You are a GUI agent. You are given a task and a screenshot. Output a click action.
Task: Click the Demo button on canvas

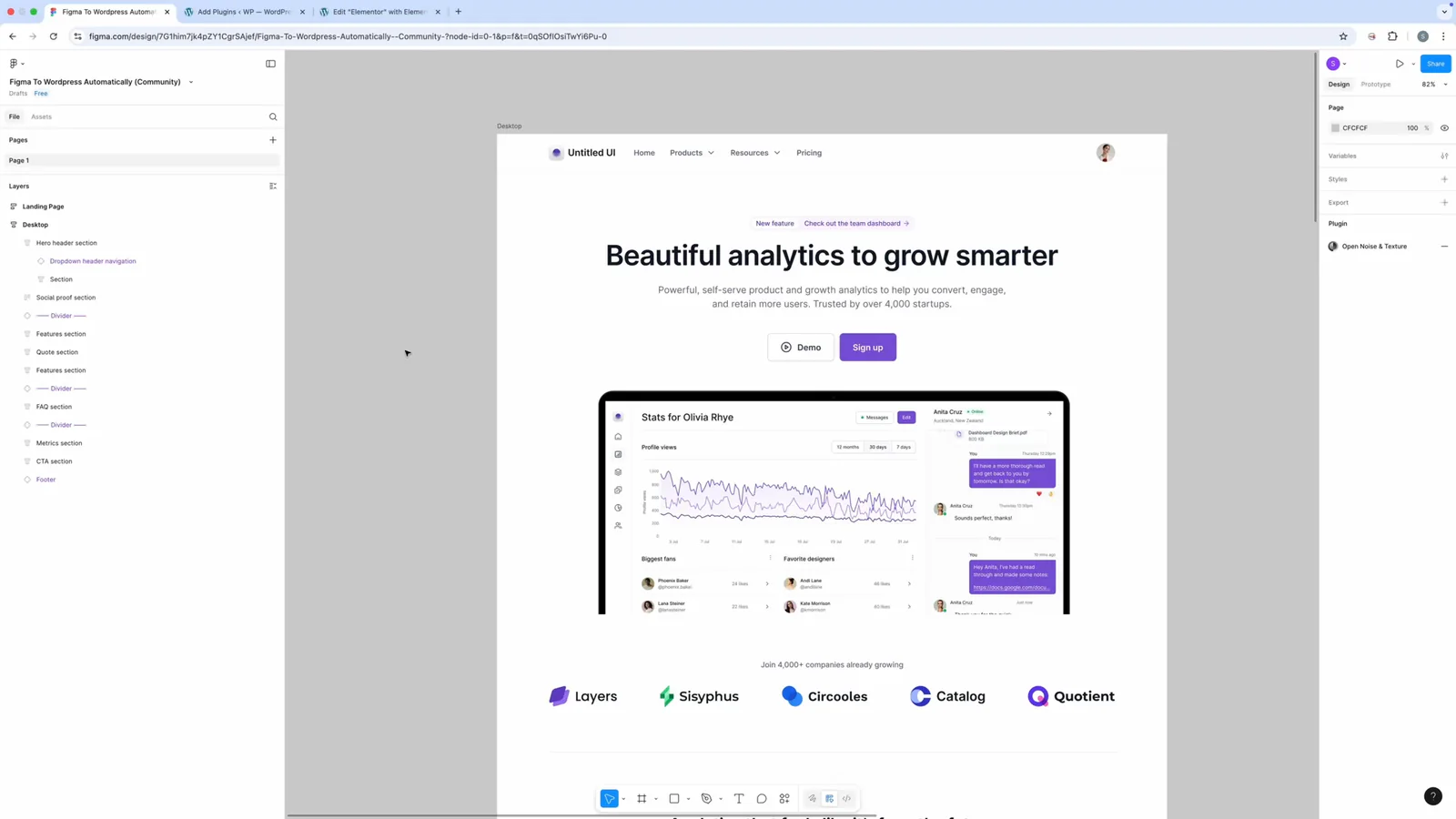coord(801,348)
